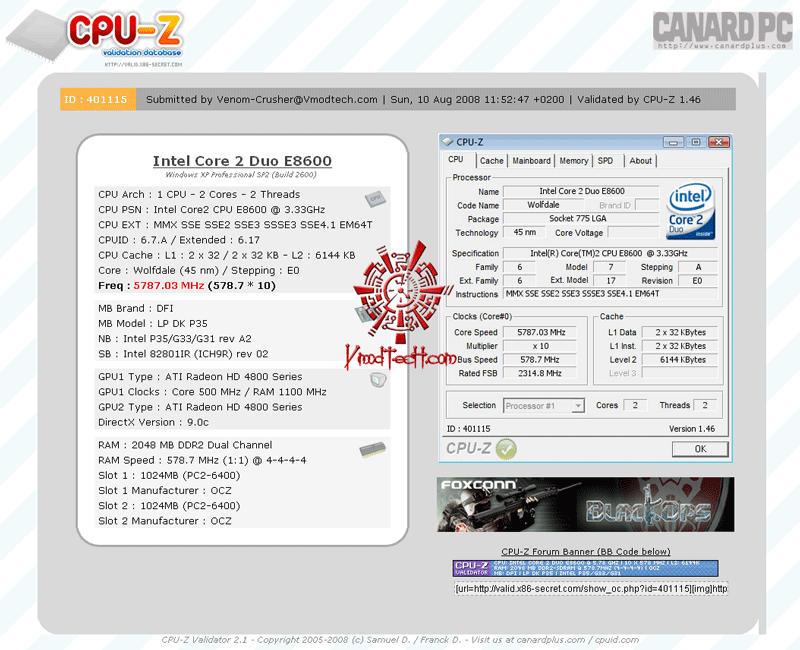Image resolution: width=800 pixels, height=650 pixels.
Task: Click the 'RAM Speed : 578.7 MHz' line
Action: coord(202,460)
